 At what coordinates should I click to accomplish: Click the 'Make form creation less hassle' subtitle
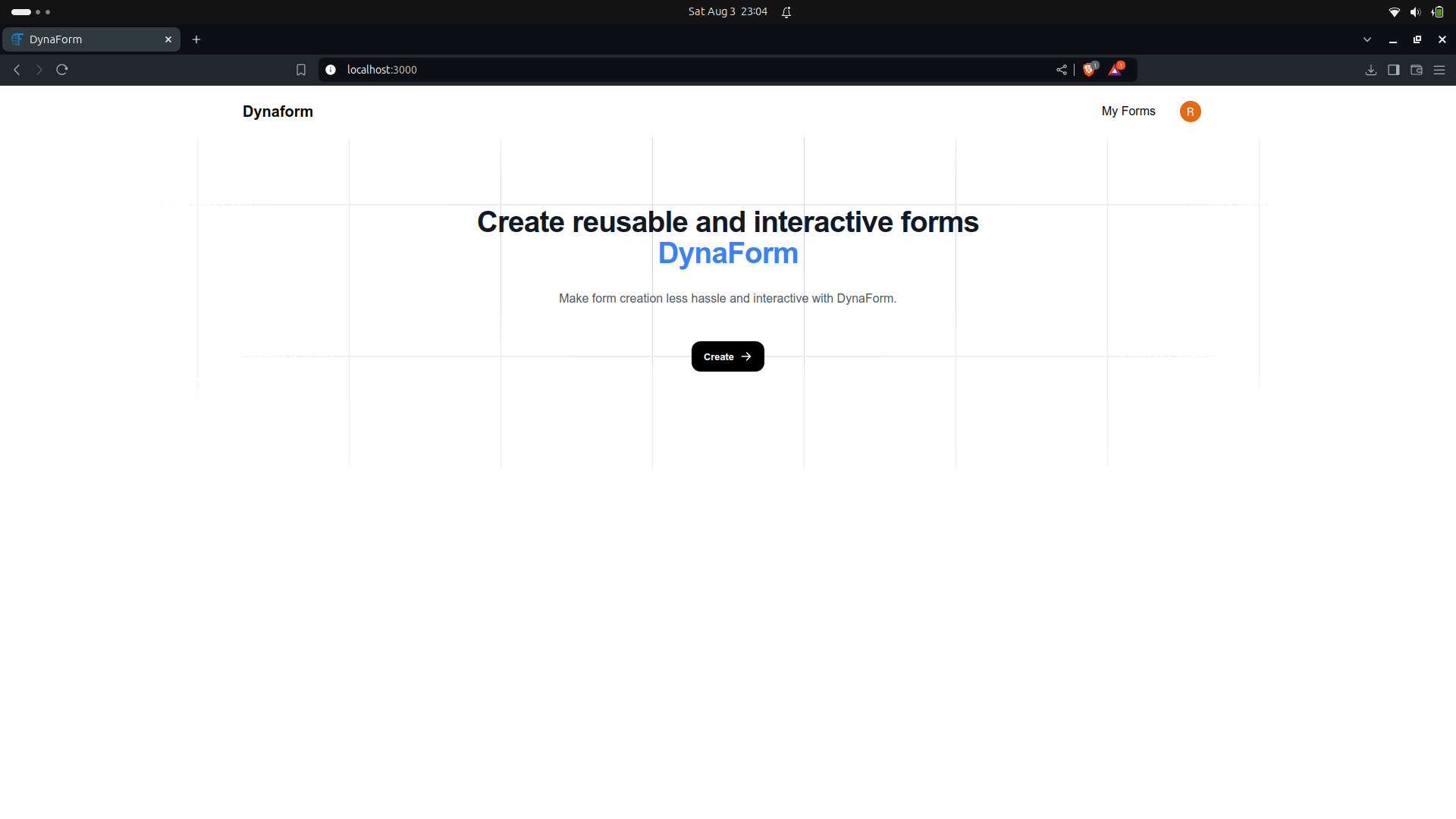pos(728,299)
